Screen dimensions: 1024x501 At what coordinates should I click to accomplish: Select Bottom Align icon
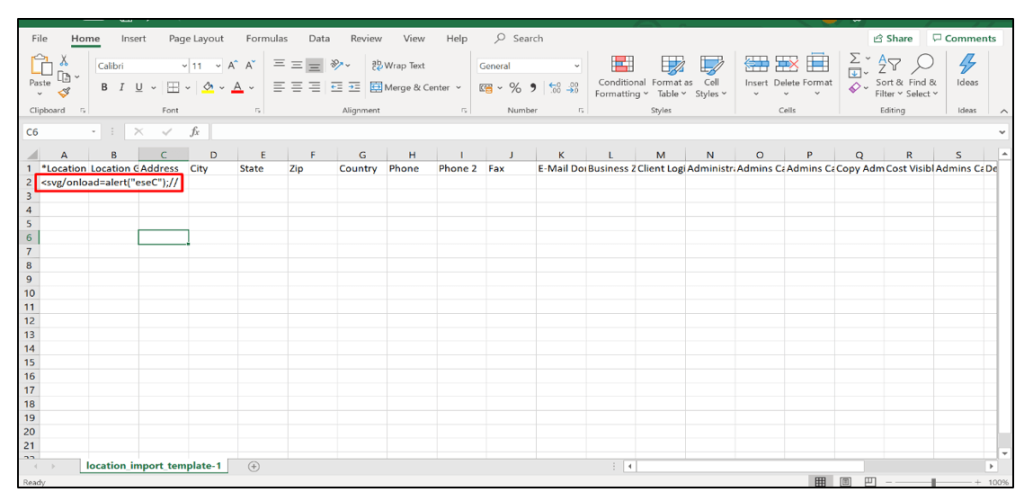pyautogui.click(x=315, y=65)
